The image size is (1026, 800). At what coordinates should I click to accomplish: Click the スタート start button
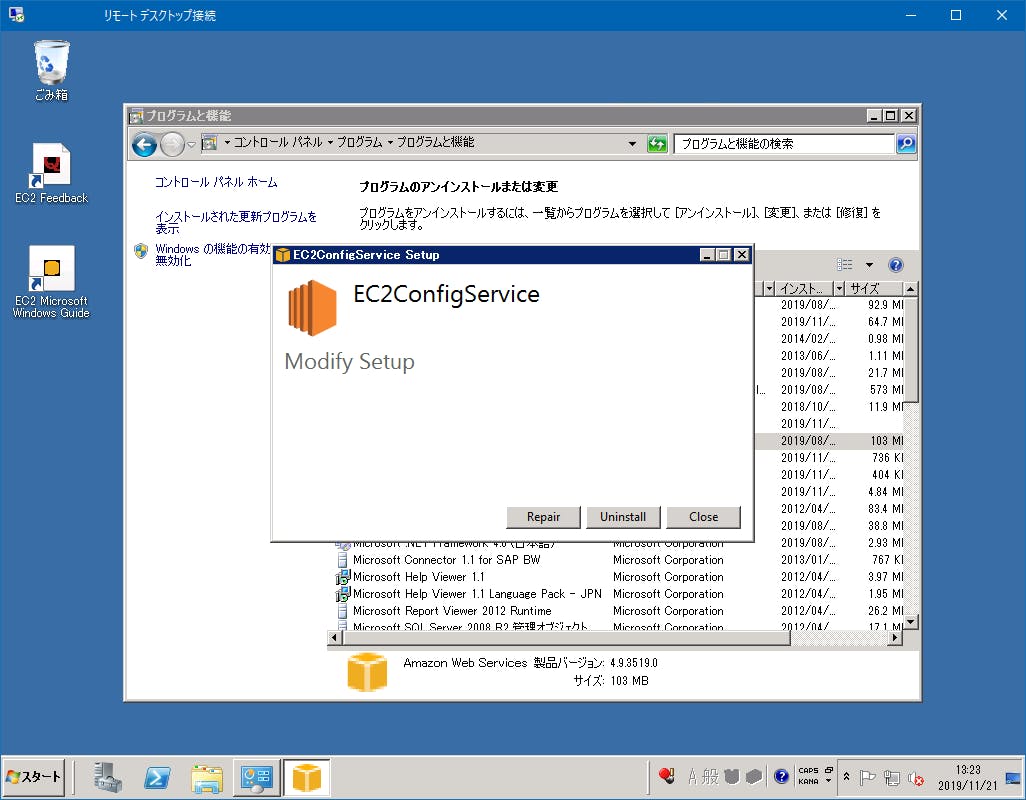coord(33,776)
